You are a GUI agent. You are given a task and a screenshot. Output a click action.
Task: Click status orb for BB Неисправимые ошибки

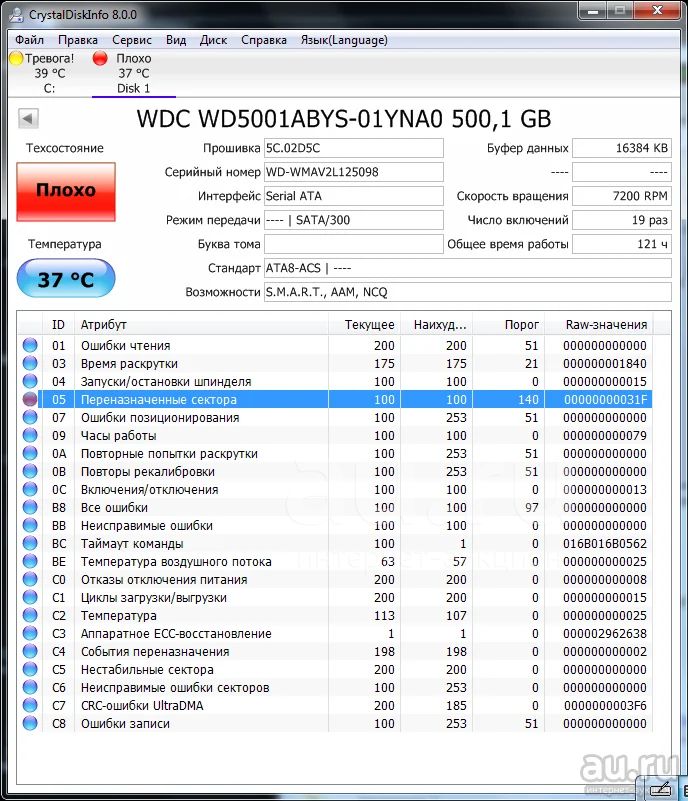(30, 525)
